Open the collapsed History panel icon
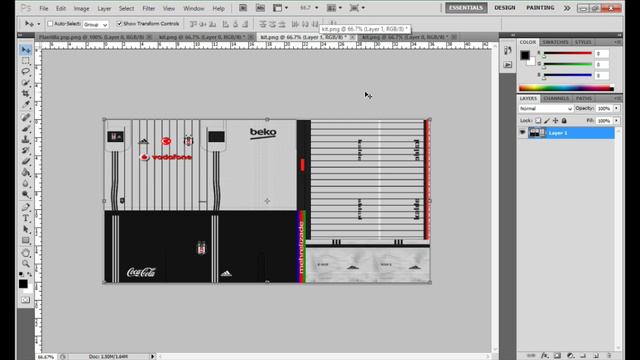Screen dimensions: 640x360 pos(507,51)
